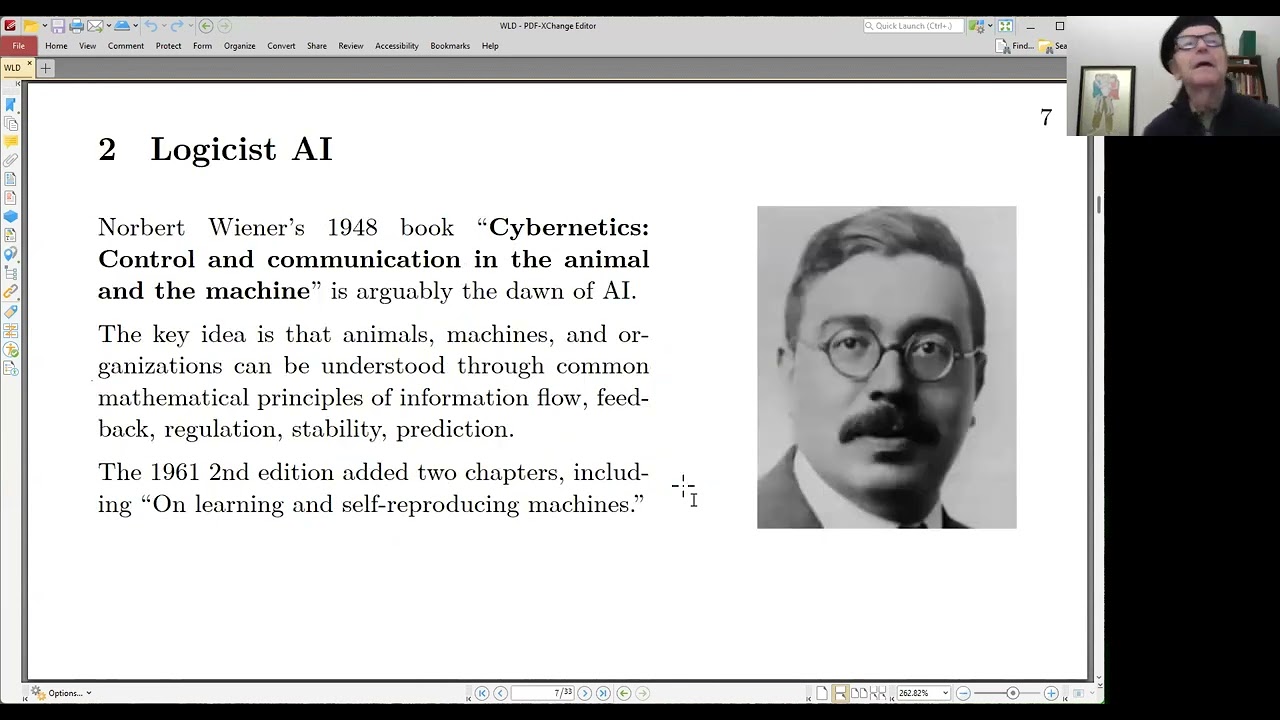The height and width of the screenshot is (720, 1280).
Task: Go to the next page
Action: pyautogui.click(x=585, y=693)
